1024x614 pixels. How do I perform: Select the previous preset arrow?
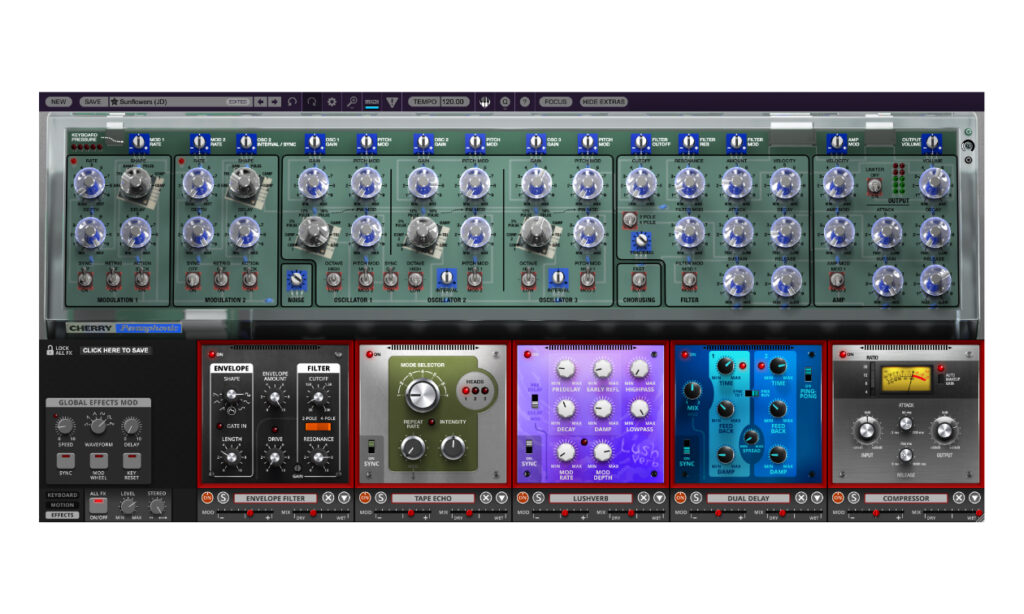[261, 102]
